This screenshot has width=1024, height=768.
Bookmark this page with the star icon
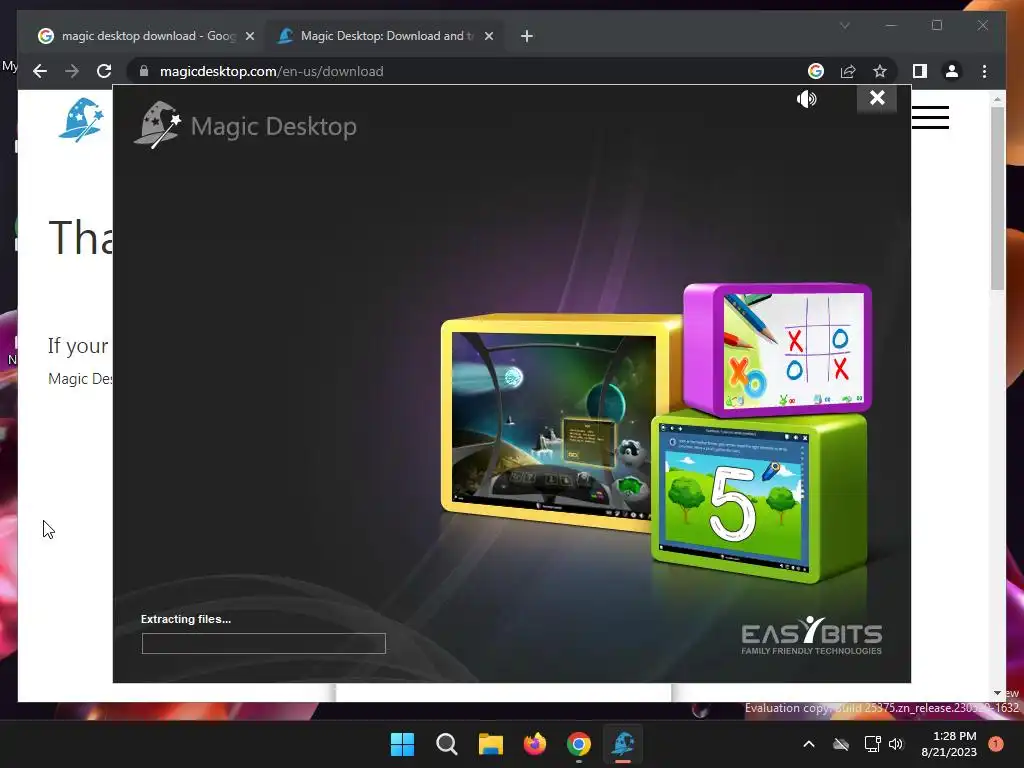(880, 71)
